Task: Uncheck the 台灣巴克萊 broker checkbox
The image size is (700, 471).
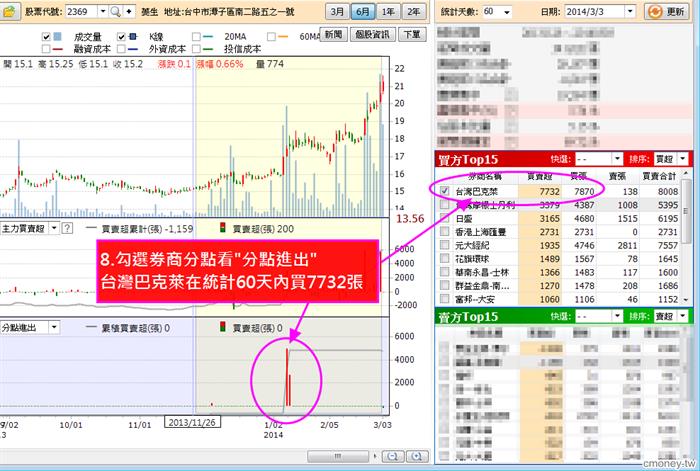Action: point(445,191)
